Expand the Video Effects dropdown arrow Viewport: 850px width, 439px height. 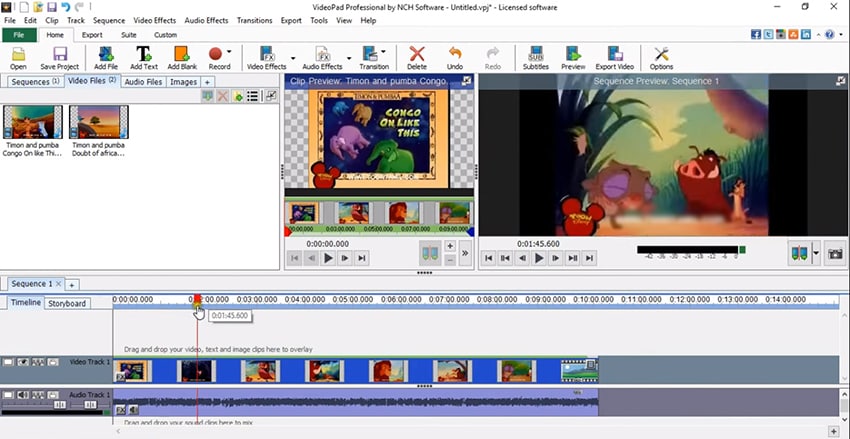pyautogui.click(x=293, y=58)
